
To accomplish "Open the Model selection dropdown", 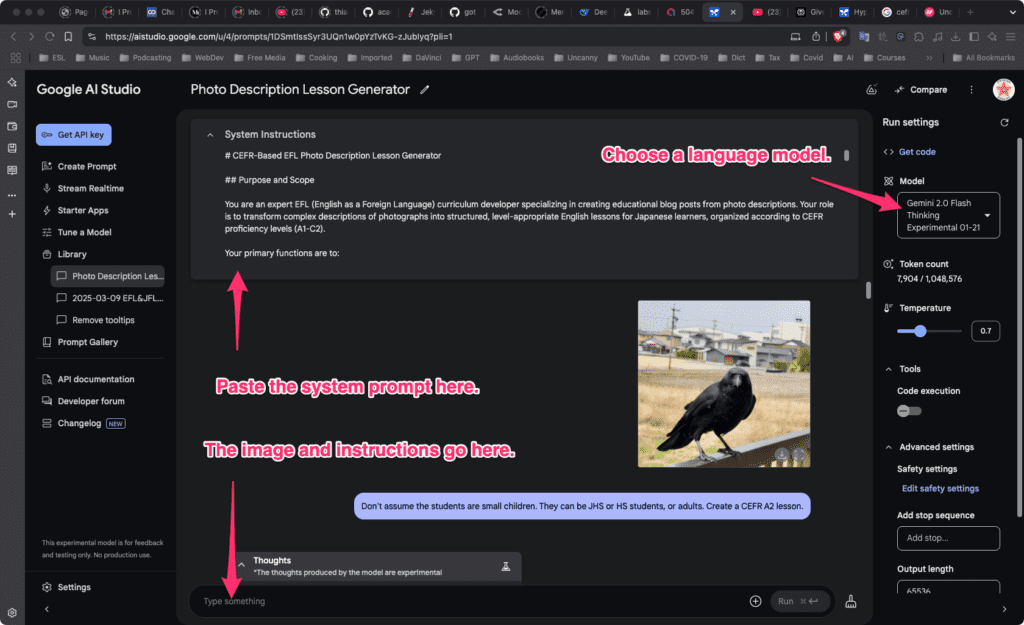I will click(948, 215).
